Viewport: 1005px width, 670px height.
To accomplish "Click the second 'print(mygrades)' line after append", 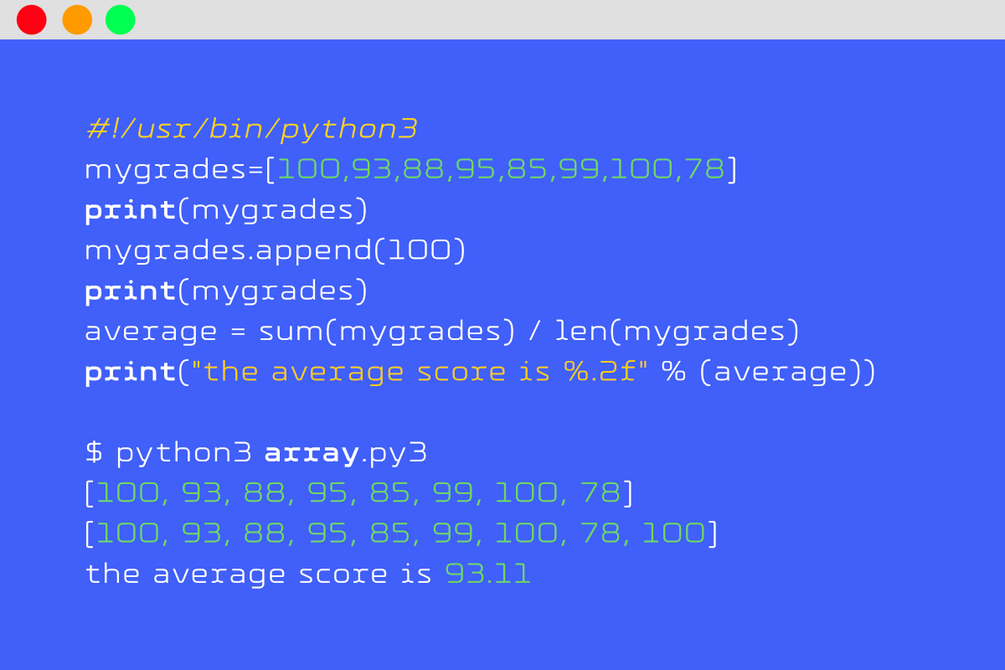I will [226, 291].
